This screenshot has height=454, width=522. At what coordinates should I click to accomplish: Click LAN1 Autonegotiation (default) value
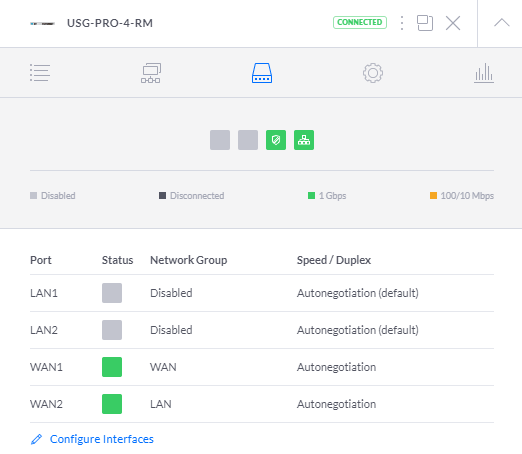point(358,293)
